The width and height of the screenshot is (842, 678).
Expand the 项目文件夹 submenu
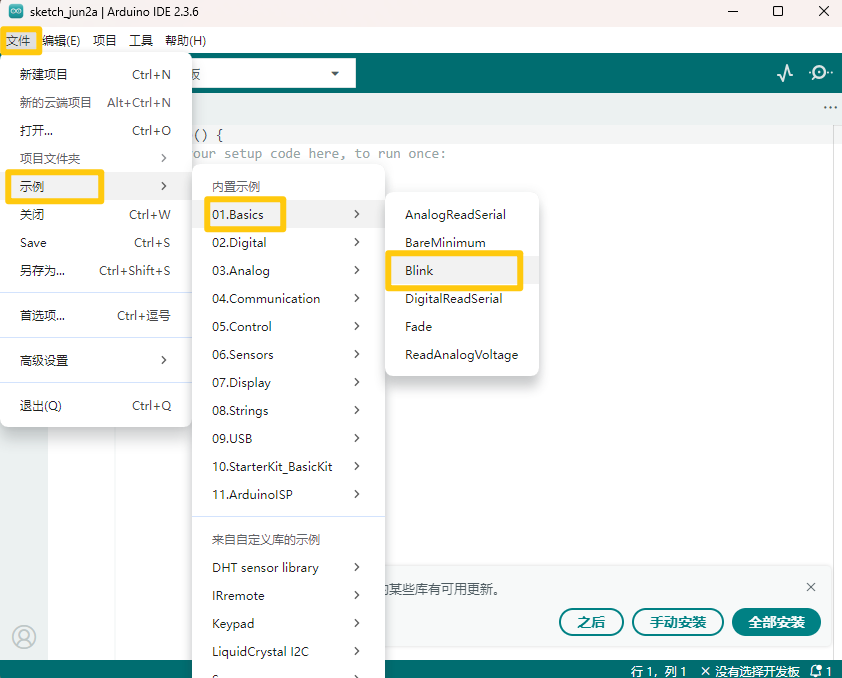click(96, 158)
